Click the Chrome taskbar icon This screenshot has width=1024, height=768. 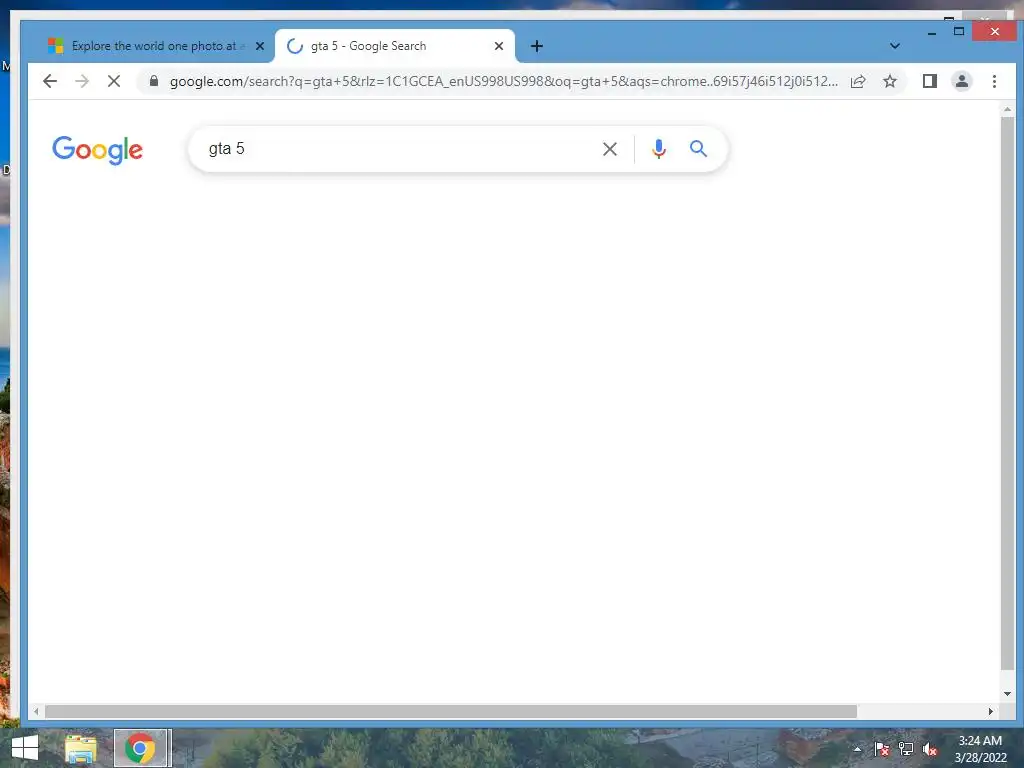[140, 748]
